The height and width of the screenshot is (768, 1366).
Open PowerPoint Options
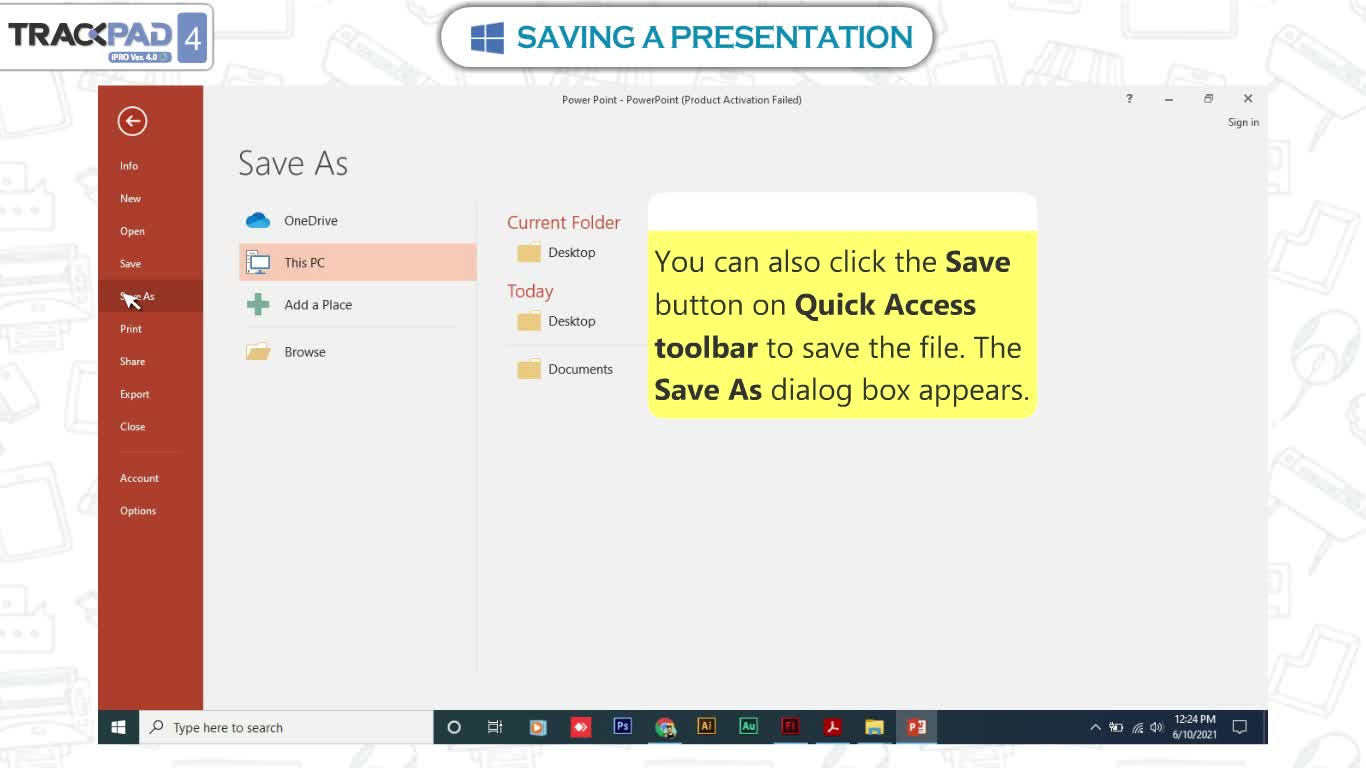(138, 511)
